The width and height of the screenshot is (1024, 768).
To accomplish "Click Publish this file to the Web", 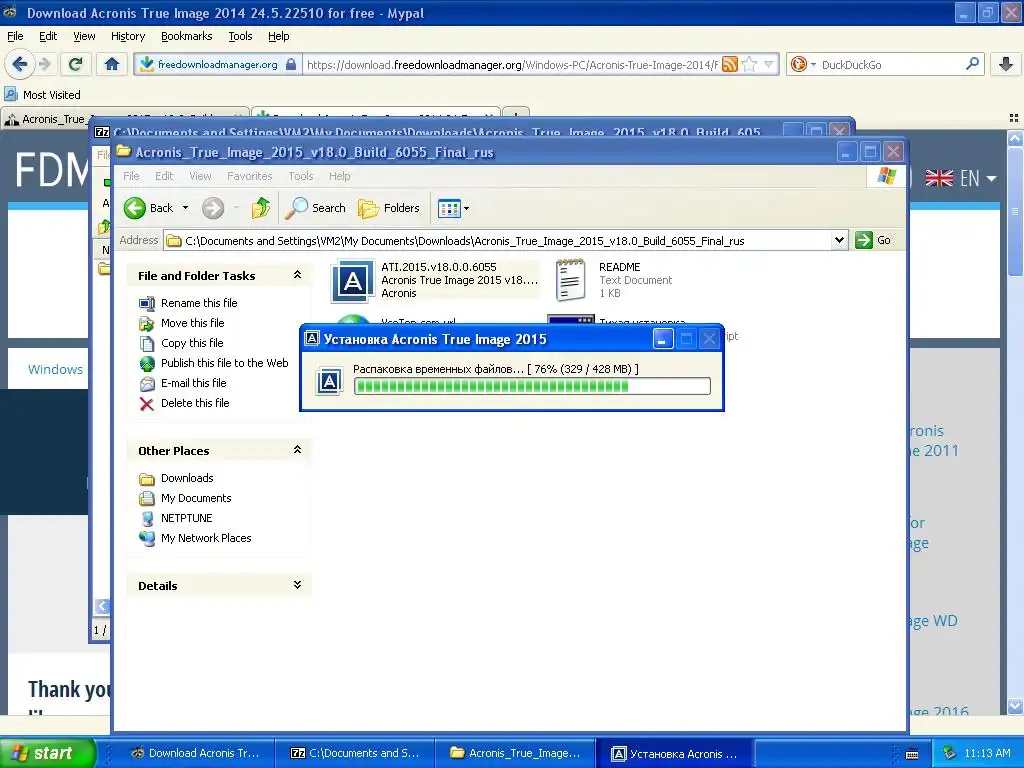I will pos(225,363).
